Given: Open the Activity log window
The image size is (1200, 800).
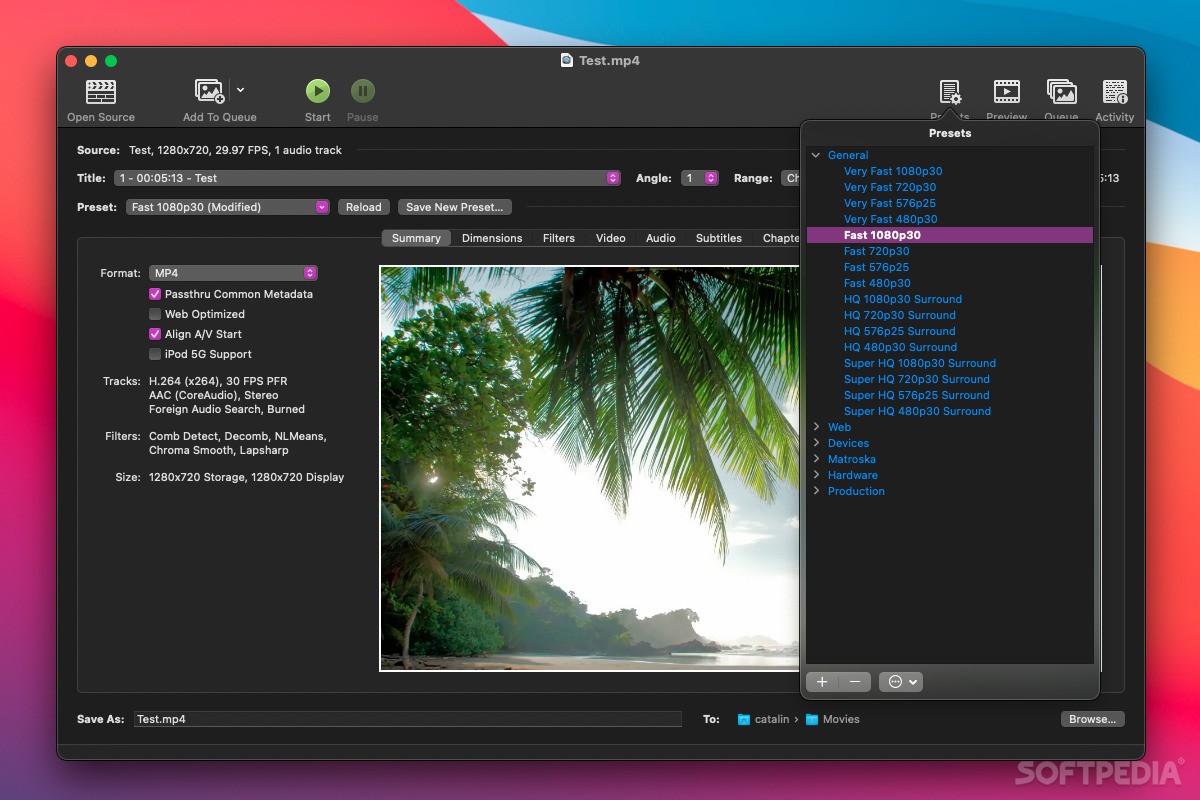Looking at the screenshot, I should point(1114,92).
